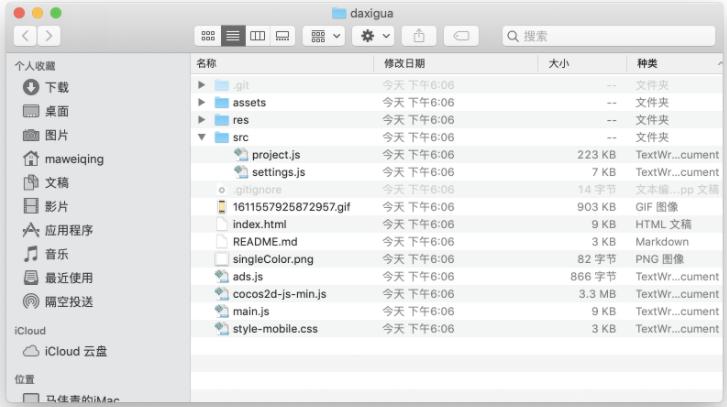Switch to gallery view mode
This screenshot has height=407, width=727.
(x=282, y=35)
